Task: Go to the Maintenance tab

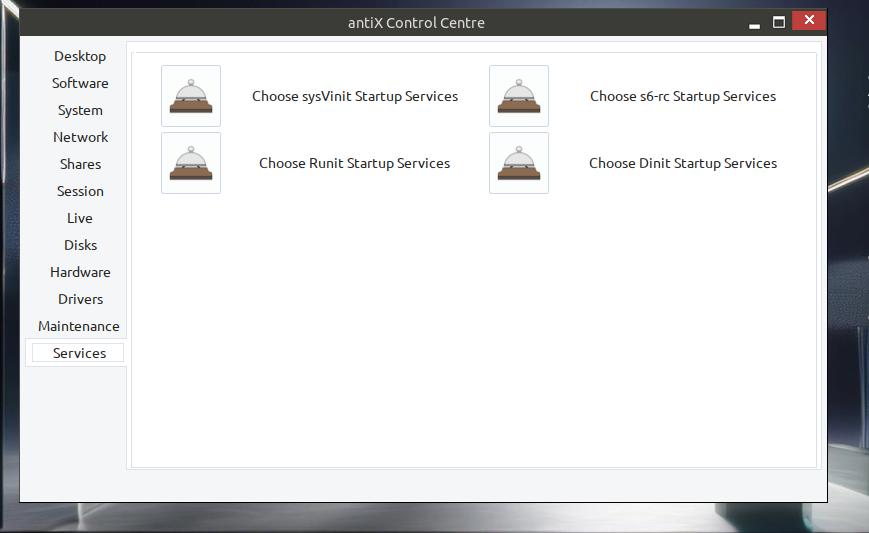Action: click(79, 326)
